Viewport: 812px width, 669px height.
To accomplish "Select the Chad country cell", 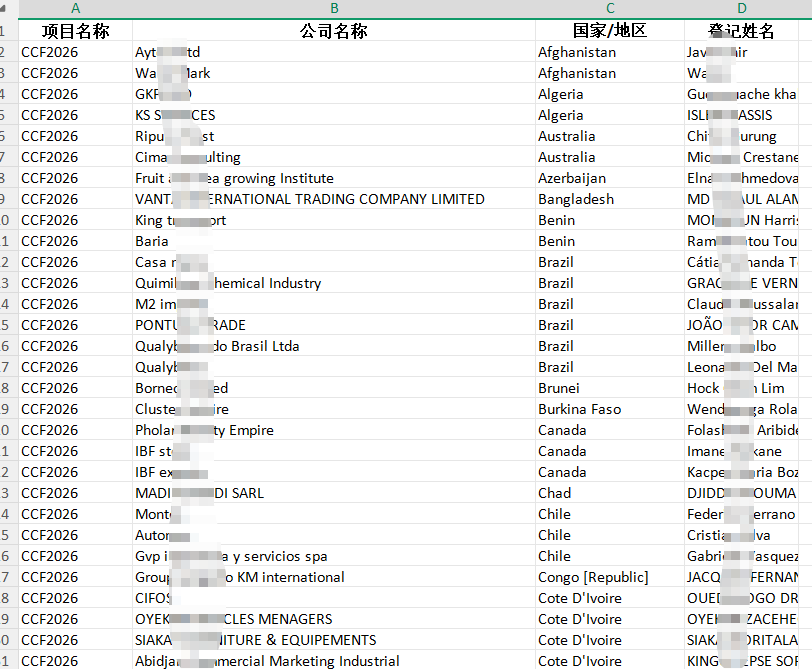I will [x=609, y=493].
